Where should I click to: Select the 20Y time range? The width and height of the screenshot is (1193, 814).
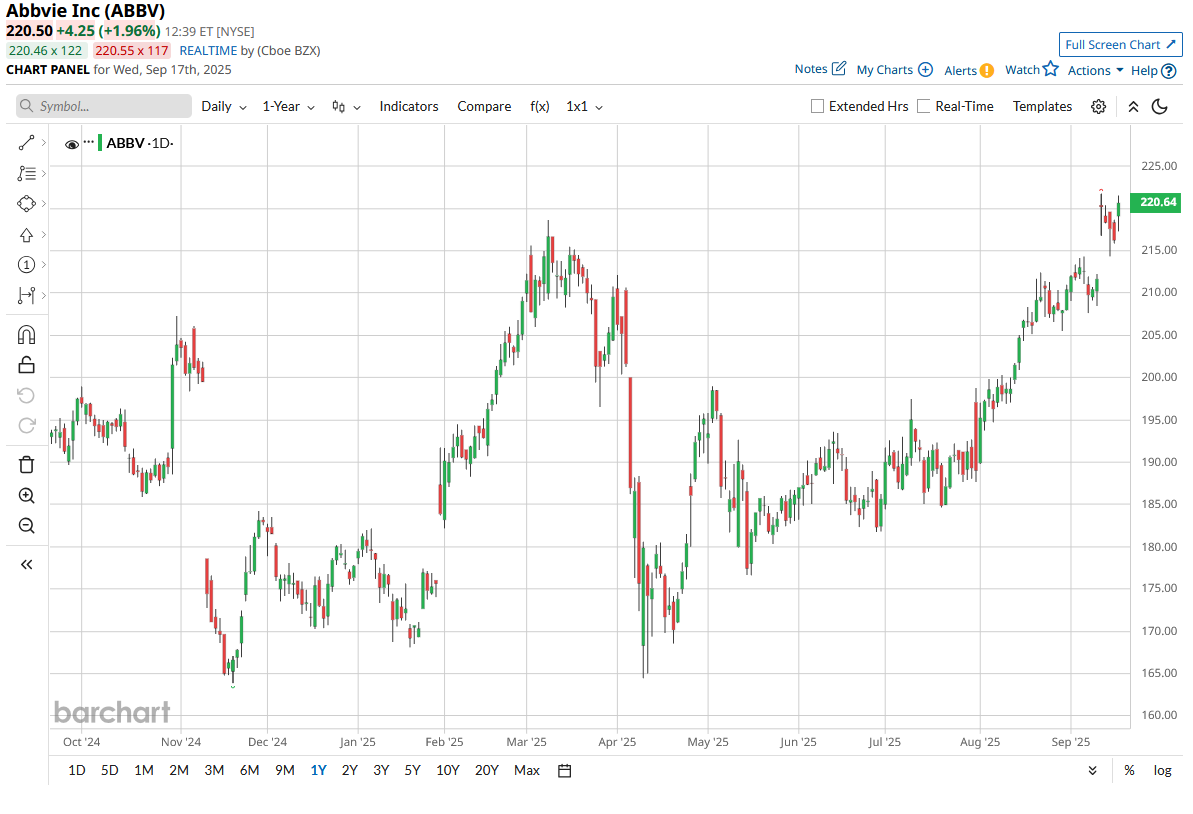pyautogui.click(x=486, y=771)
